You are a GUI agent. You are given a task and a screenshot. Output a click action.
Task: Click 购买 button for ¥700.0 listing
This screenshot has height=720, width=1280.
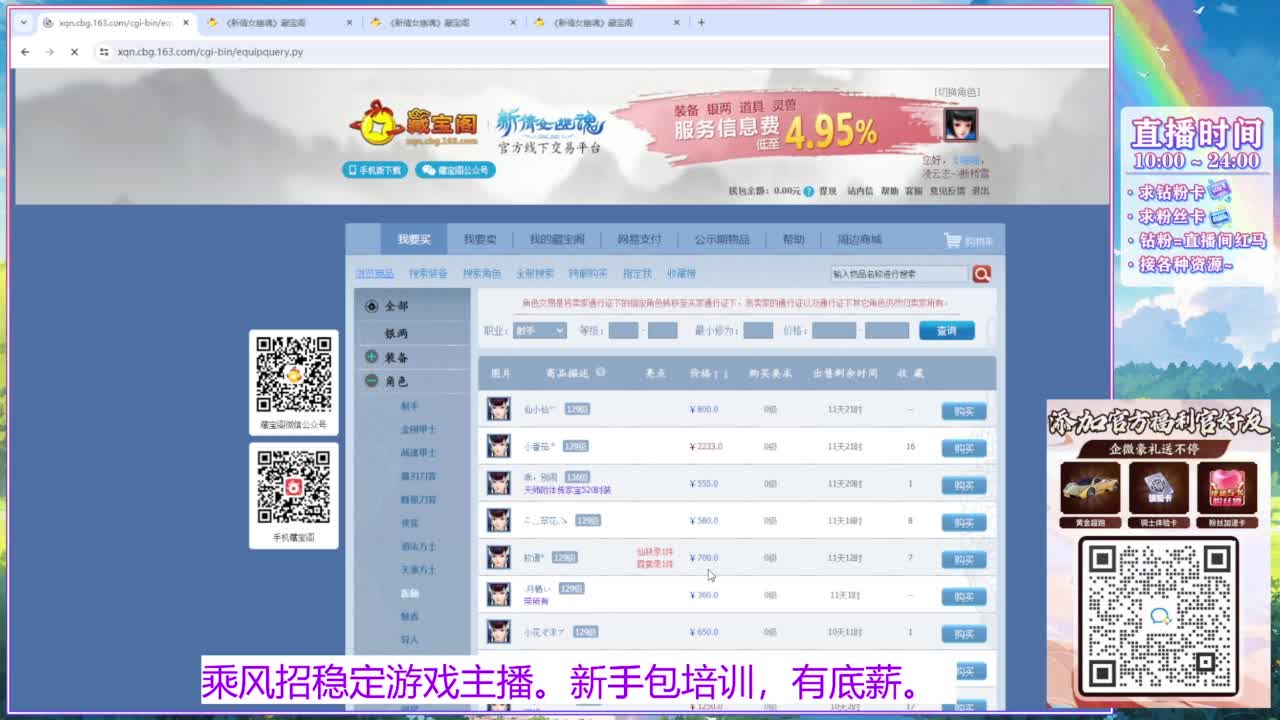(x=964, y=559)
